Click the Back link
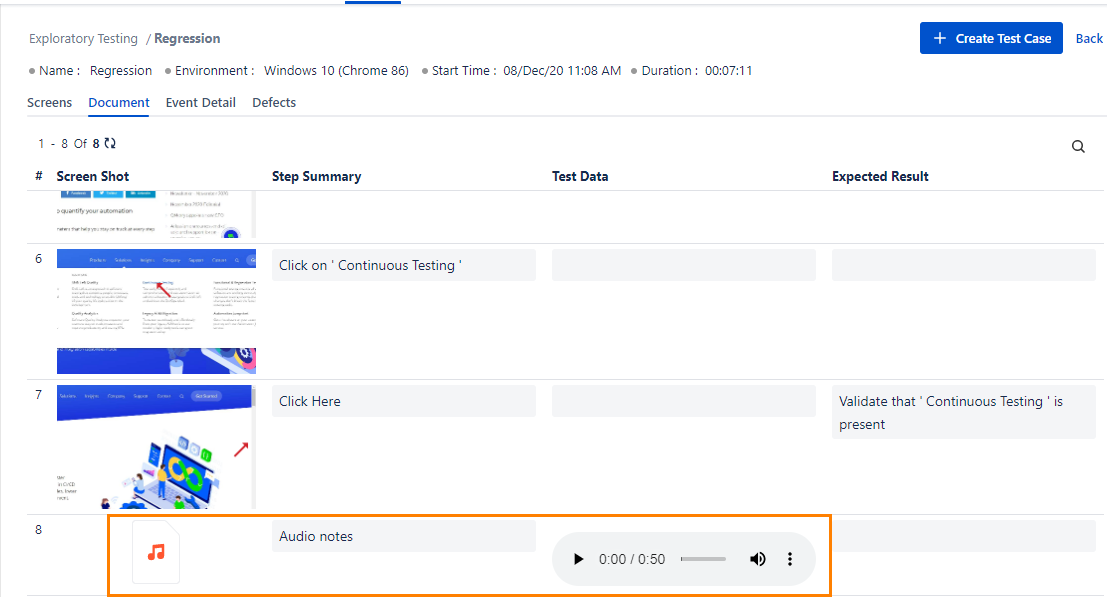The height and width of the screenshot is (597, 1107). click(x=1088, y=38)
